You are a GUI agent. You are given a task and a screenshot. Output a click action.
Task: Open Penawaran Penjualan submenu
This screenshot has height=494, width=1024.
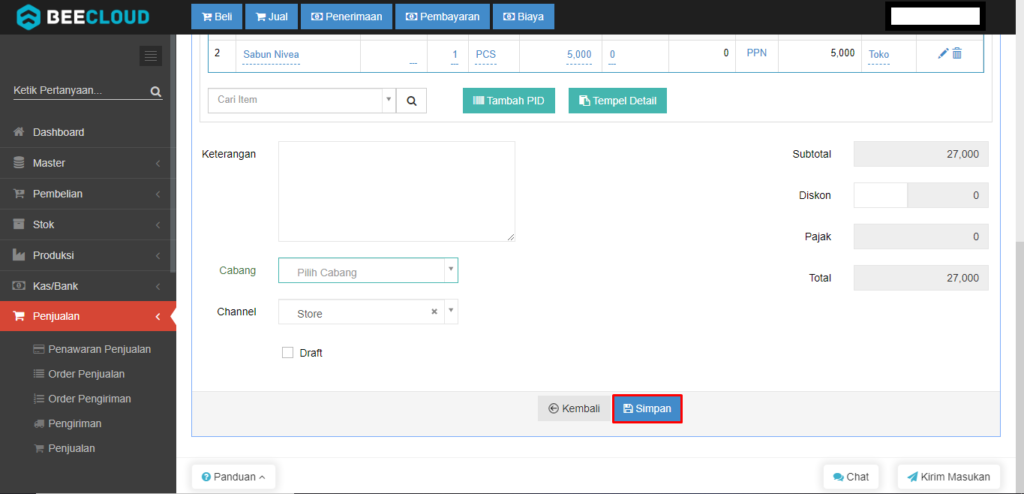(x=91, y=349)
